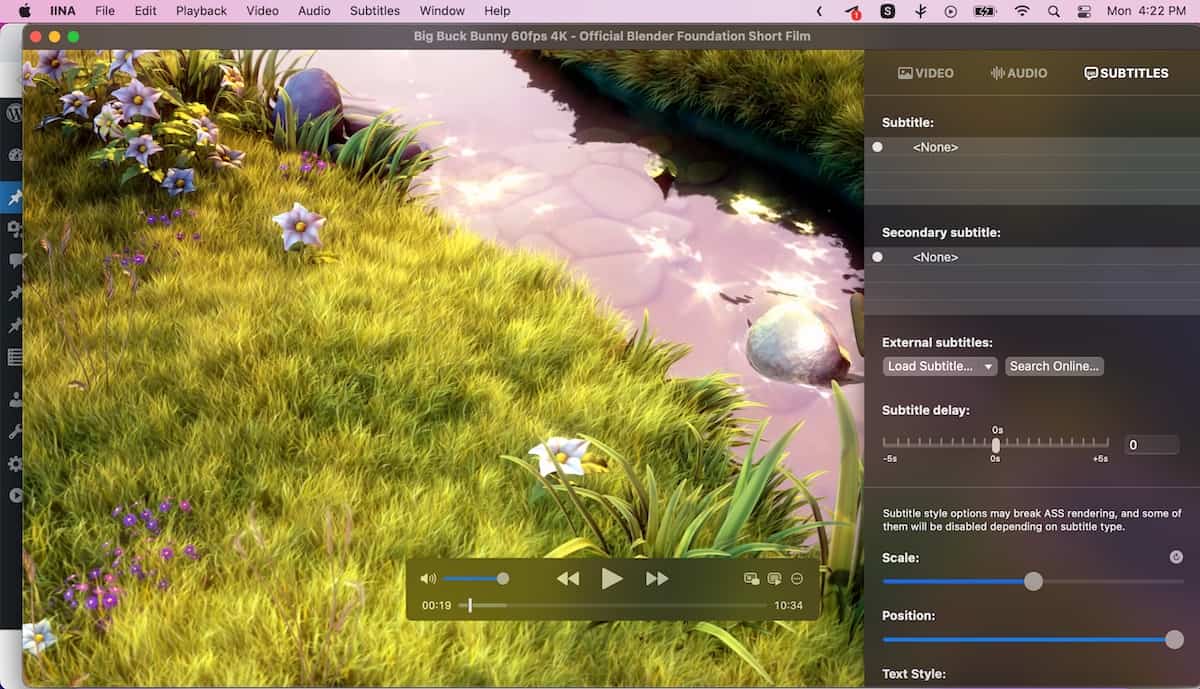Click the Search Online... button
Image resolution: width=1200 pixels, height=689 pixels.
1054,366
